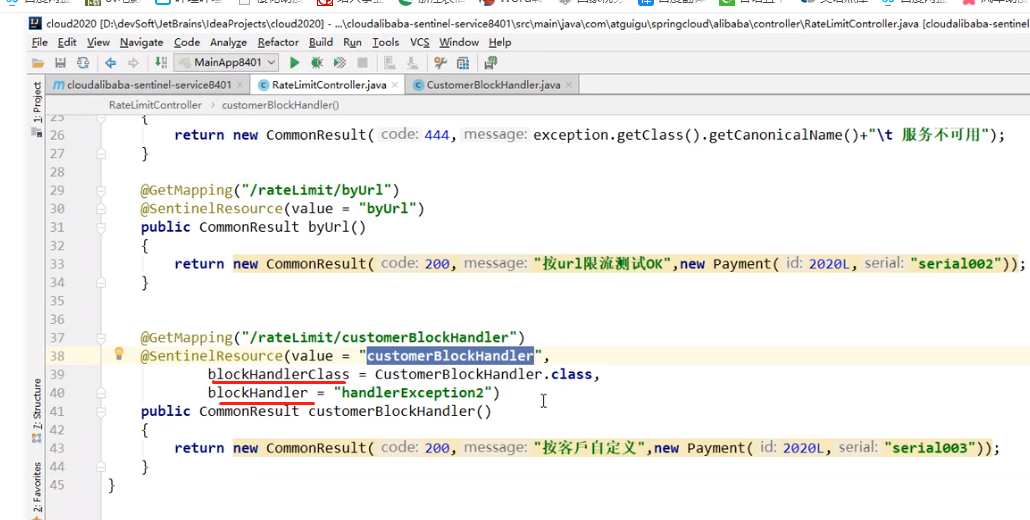Image resolution: width=1030 pixels, height=520 pixels.
Task: Click the customerBlockHandler() breadcrumb
Action: pos(280,104)
